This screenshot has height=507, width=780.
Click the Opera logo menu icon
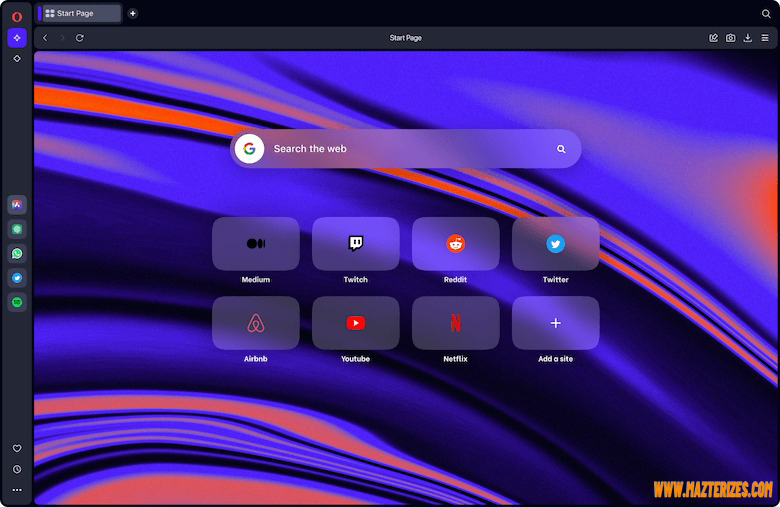17,17
